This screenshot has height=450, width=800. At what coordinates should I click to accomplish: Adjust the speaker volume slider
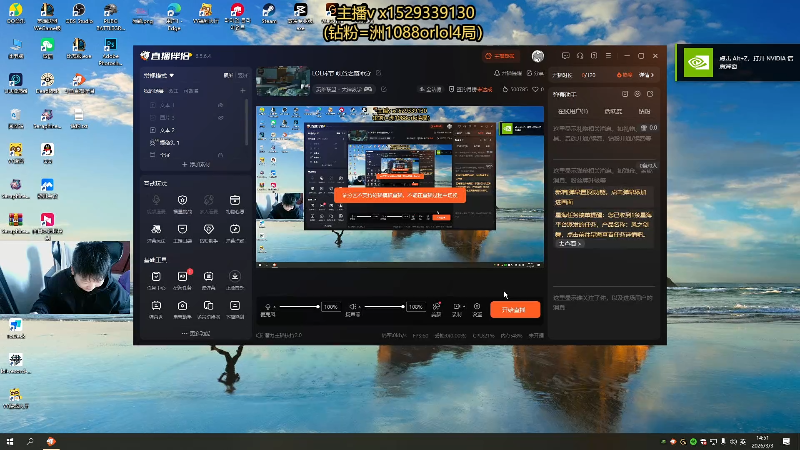[x=384, y=307]
